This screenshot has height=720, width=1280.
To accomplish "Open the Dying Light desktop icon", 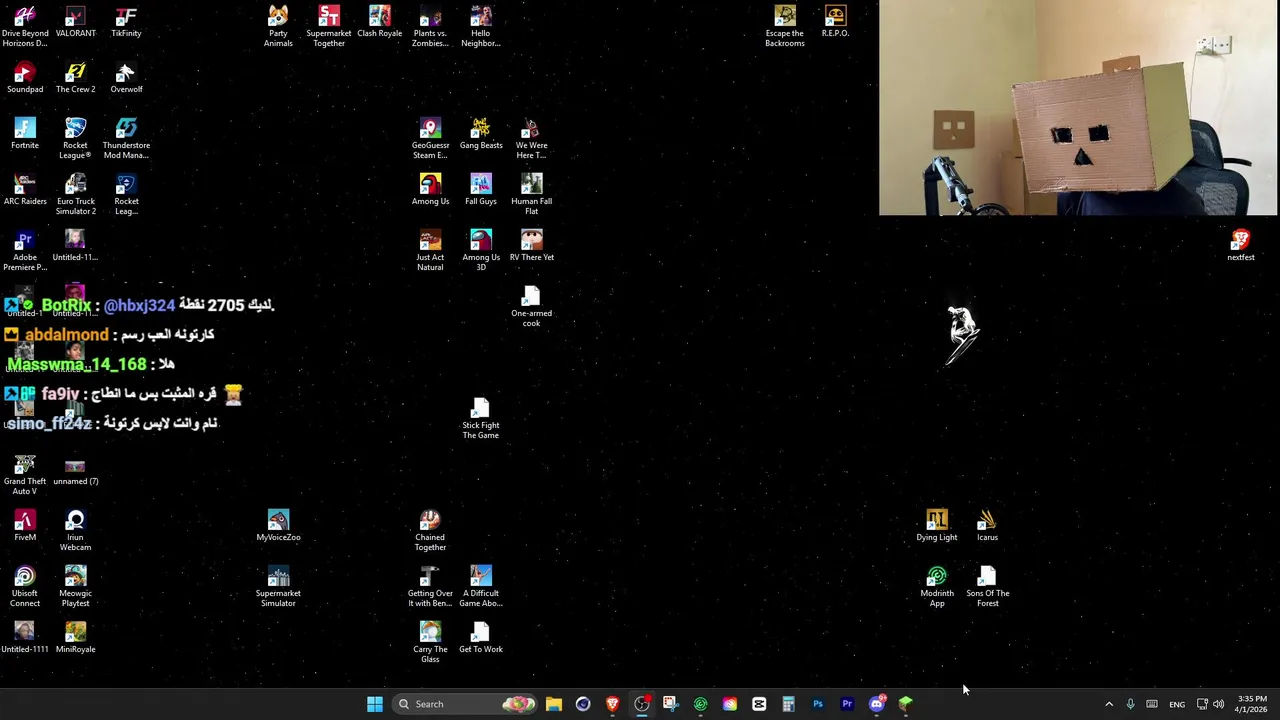I will (937, 526).
